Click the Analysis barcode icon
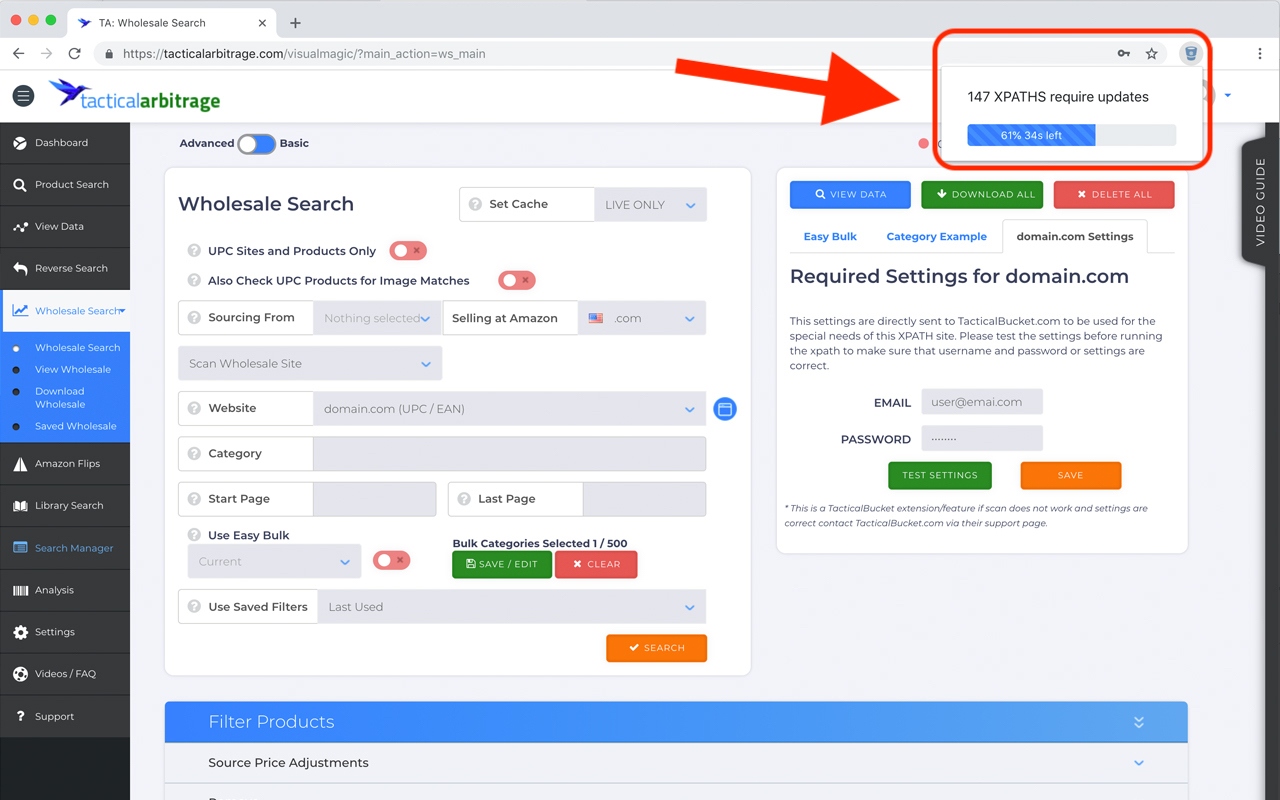Image resolution: width=1280 pixels, height=800 pixels. [20, 590]
